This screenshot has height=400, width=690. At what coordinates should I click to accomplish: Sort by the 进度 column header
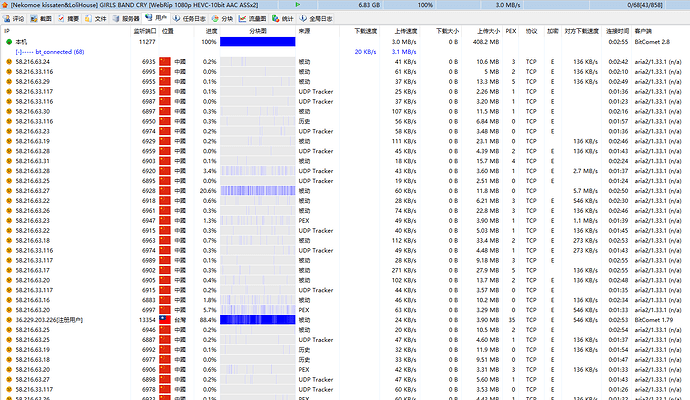pos(211,31)
